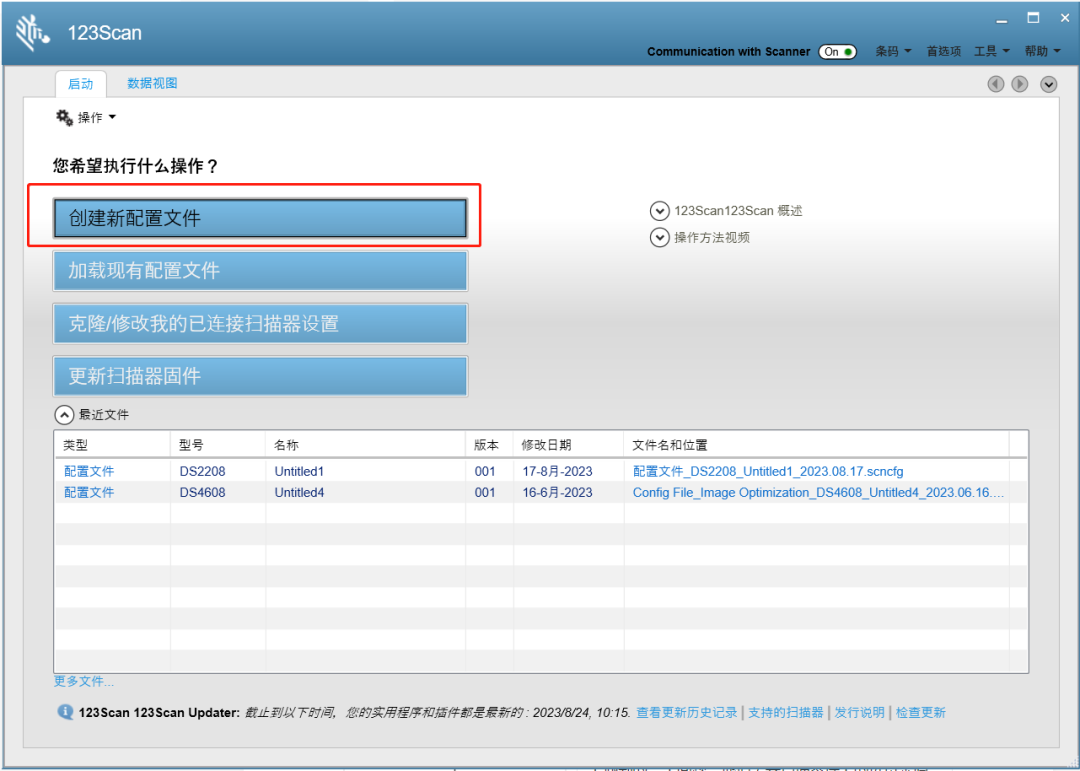Expand the 123Scan 概述 section
Screen dimensions: 1080x771
[659, 211]
